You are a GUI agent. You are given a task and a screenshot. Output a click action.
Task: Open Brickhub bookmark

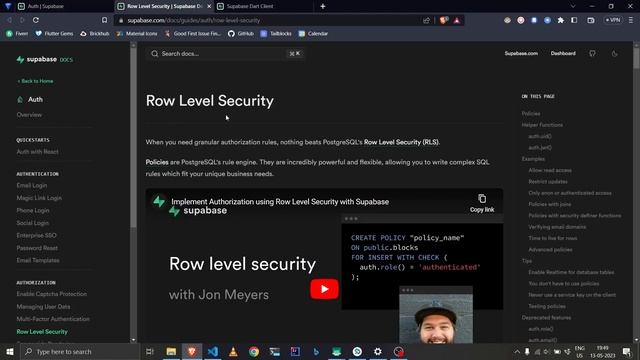click(x=95, y=33)
